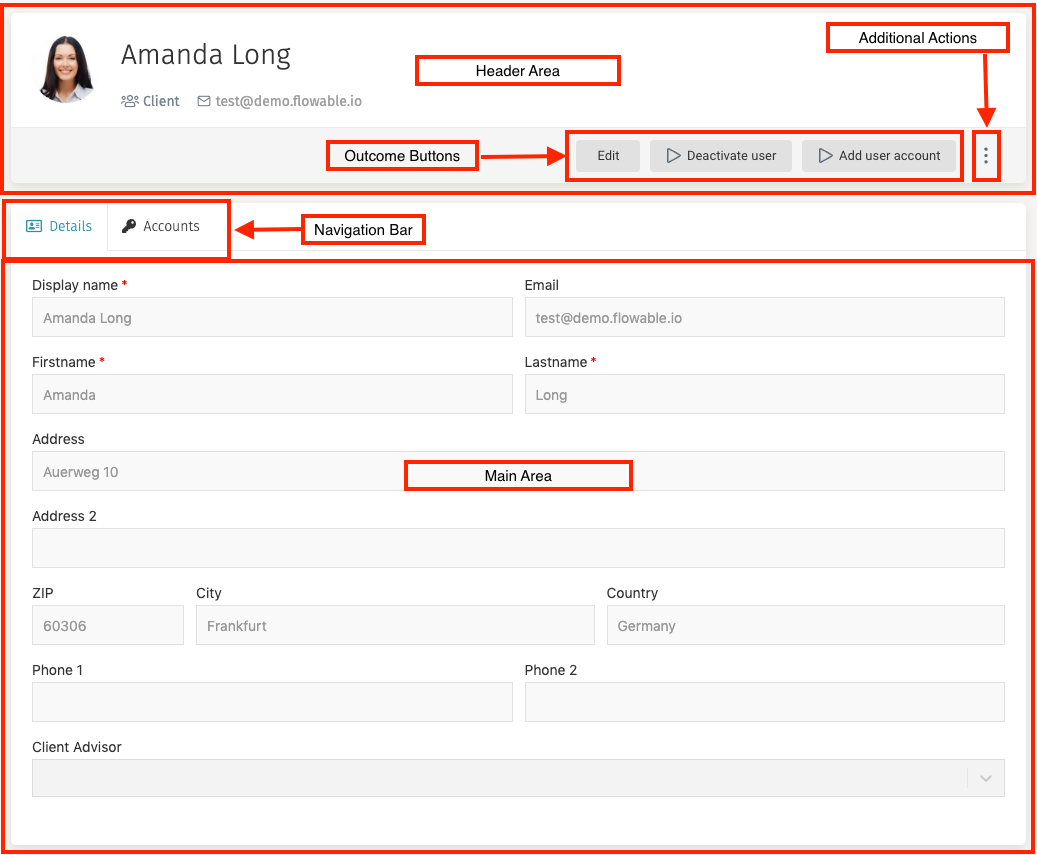The height and width of the screenshot is (855, 1037).
Task: Click the Edit button
Action: pos(607,156)
